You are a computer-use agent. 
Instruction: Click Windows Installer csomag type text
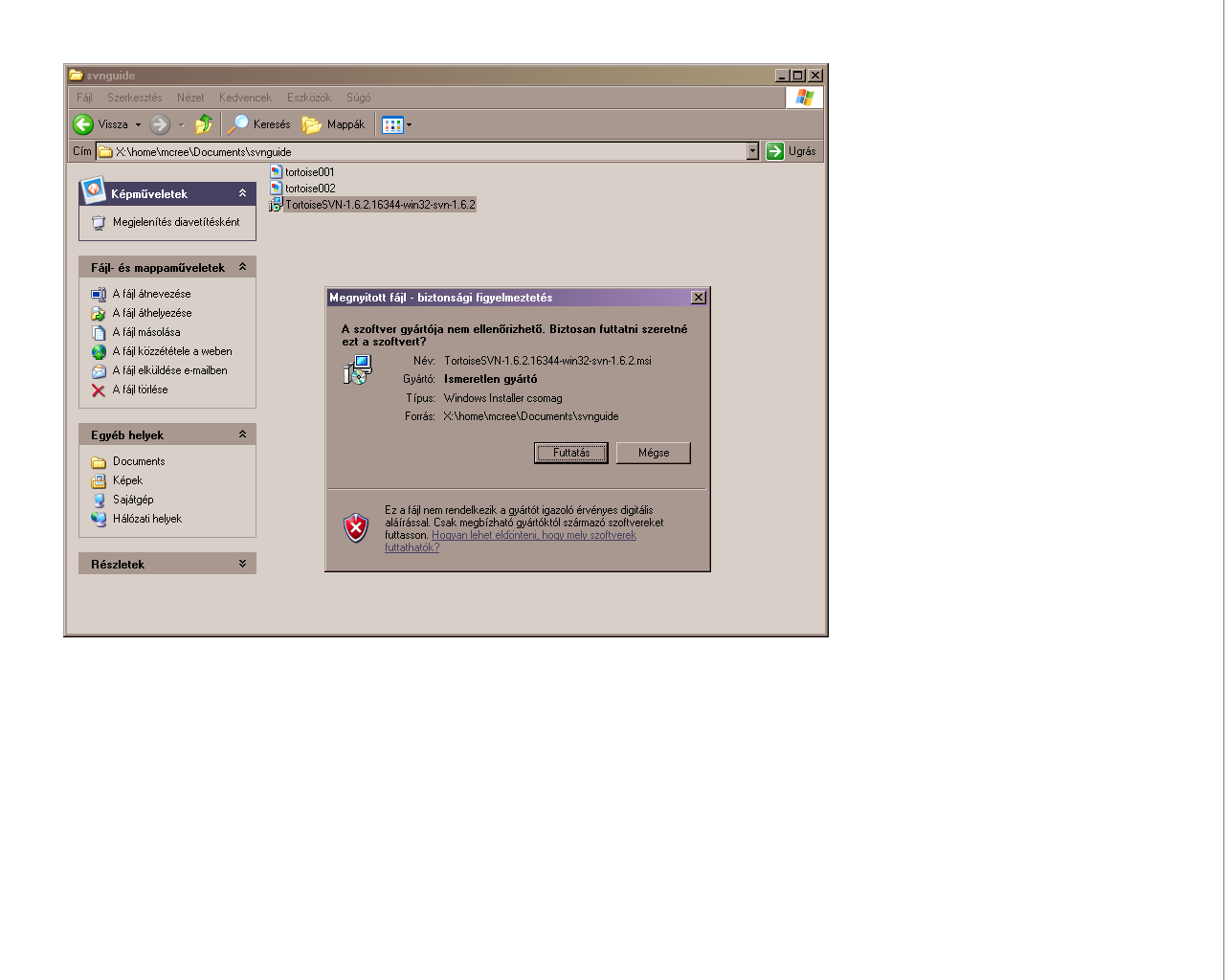pyautogui.click(x=502, y=398)
